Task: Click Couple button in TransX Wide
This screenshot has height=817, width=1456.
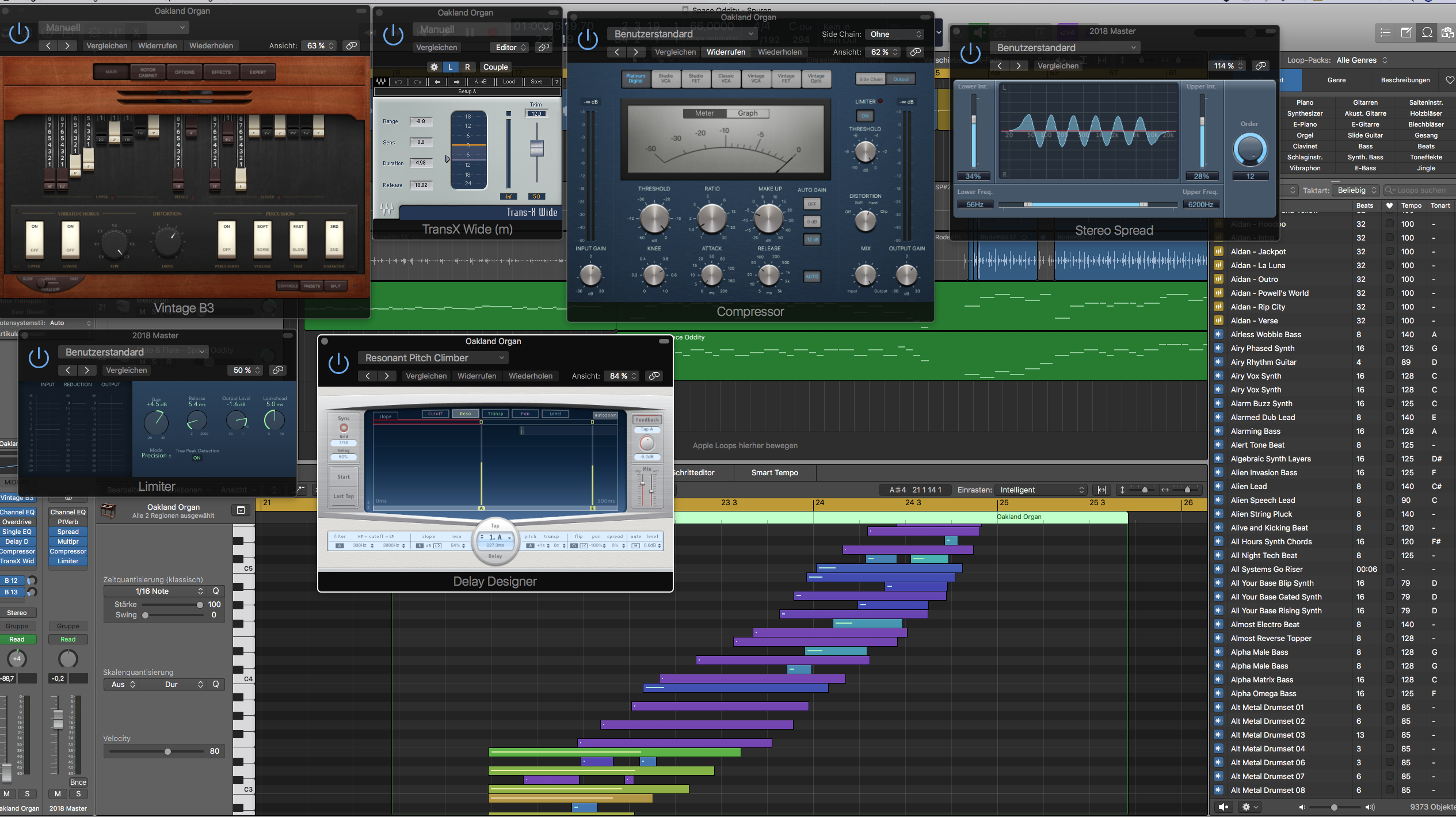Action: pyautogui.click(x=495, y=67)
